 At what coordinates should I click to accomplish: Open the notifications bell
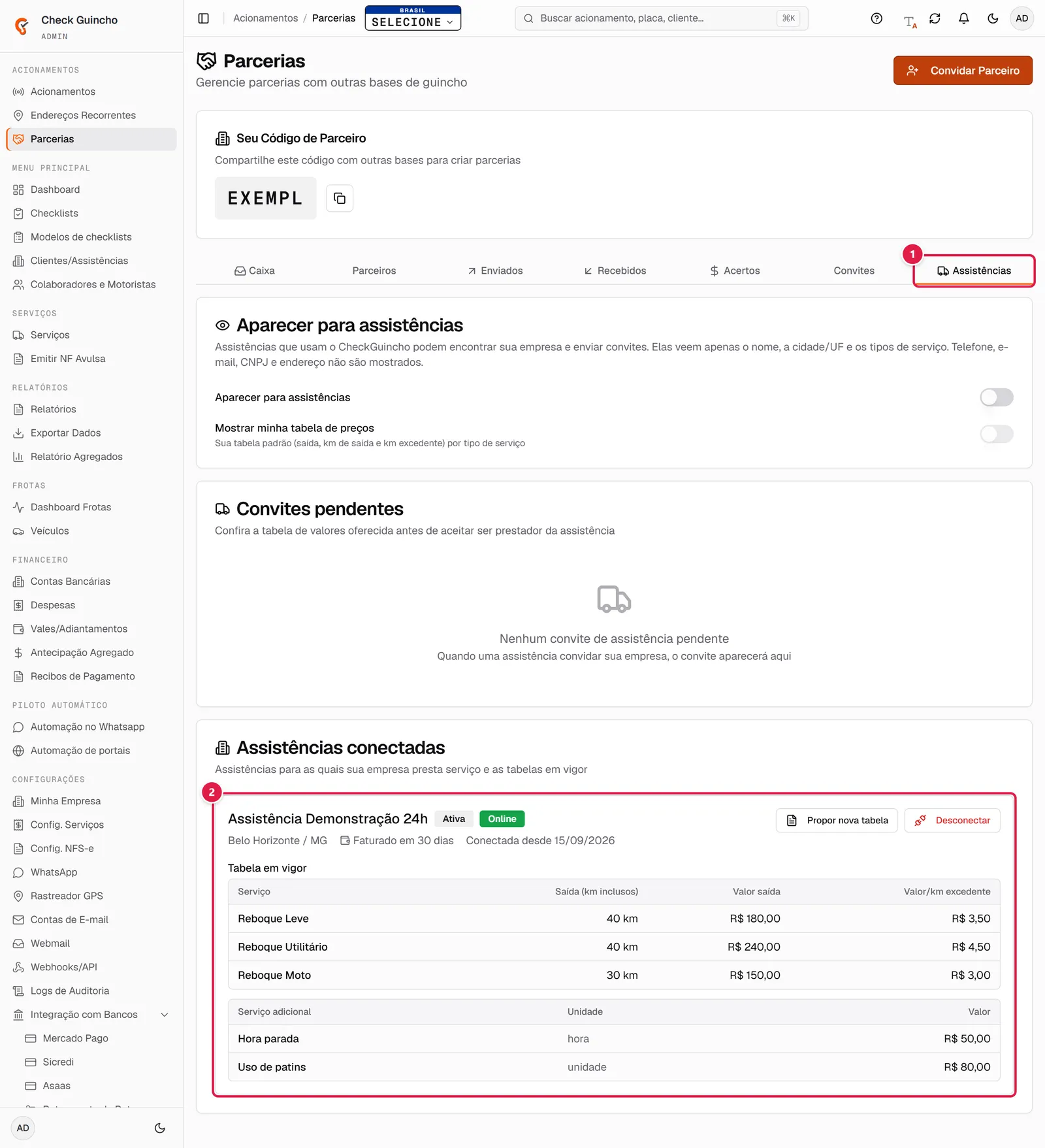point(964,18)
